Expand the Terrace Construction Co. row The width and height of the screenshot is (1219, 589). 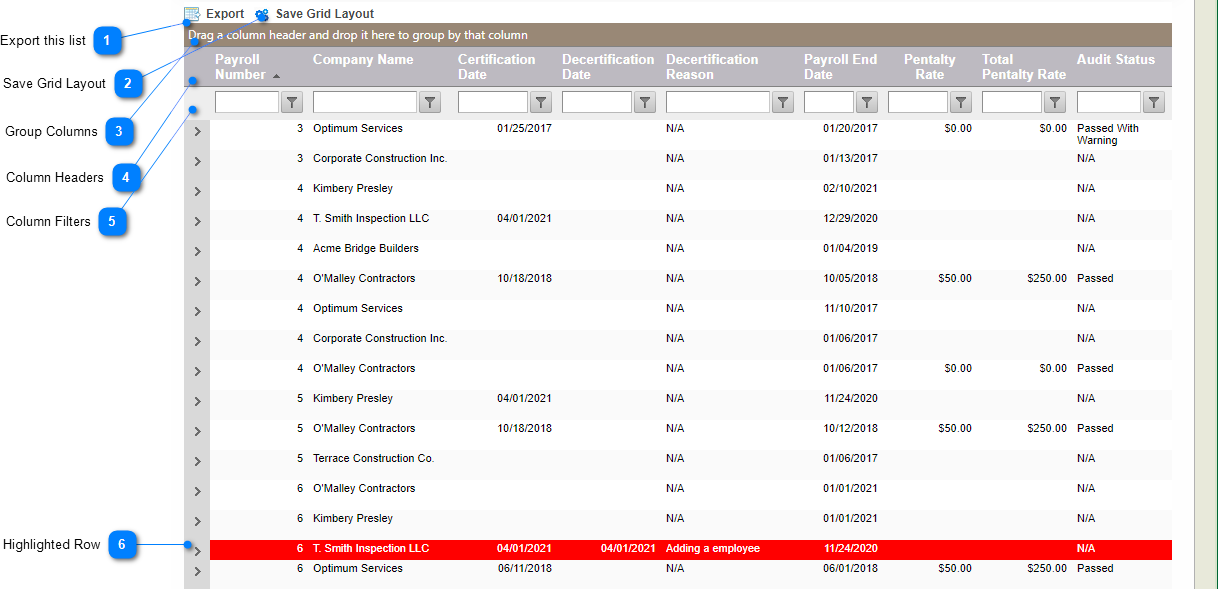(197, 462)
